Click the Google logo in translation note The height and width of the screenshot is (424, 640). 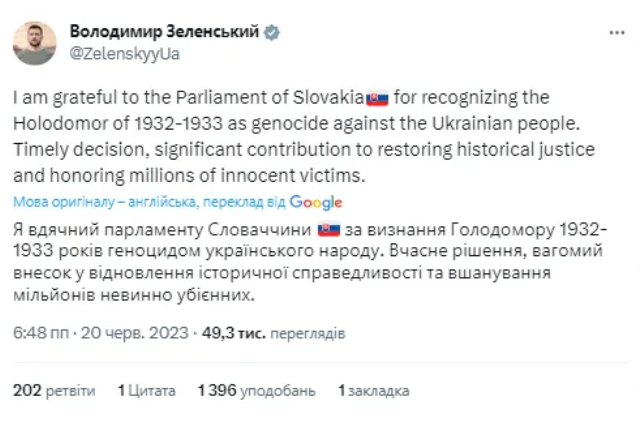[316, 202]
